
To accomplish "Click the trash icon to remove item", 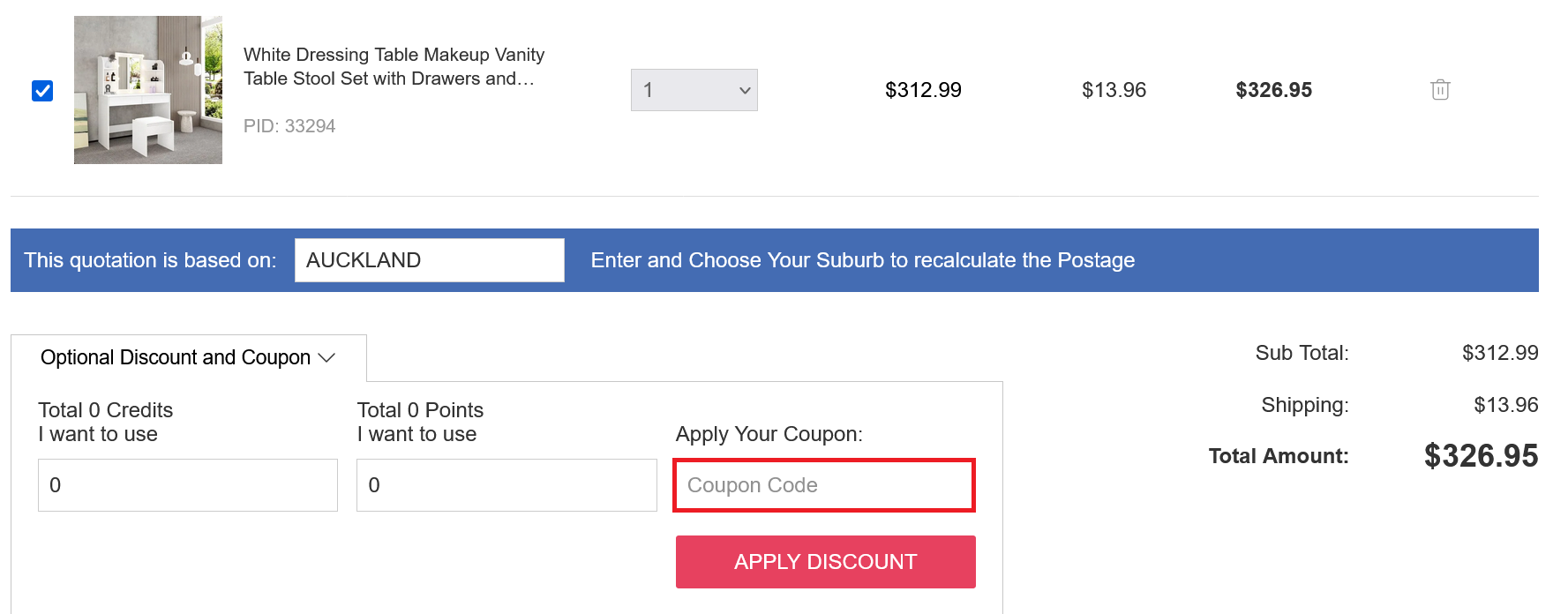I will tap(1440, 89).
